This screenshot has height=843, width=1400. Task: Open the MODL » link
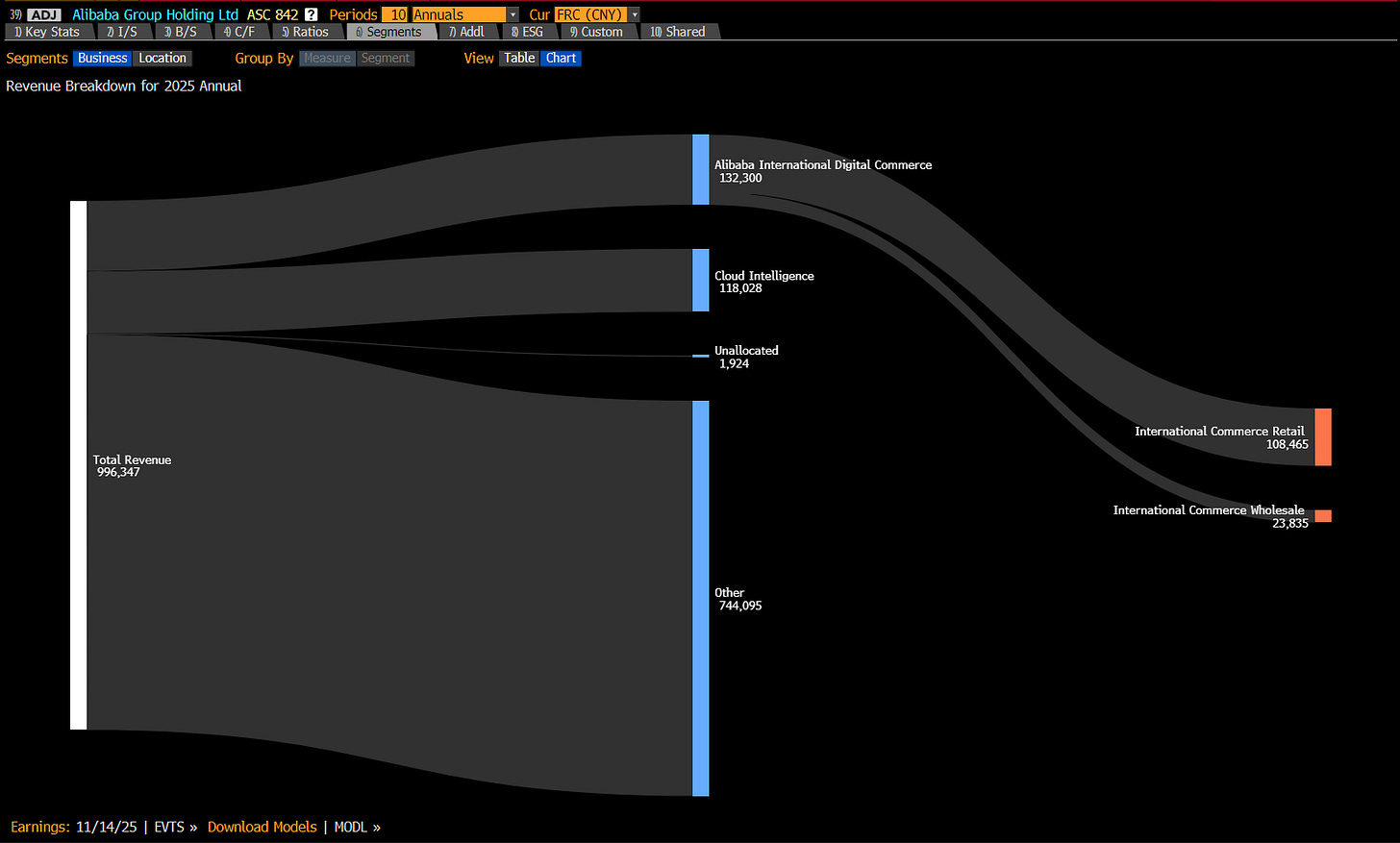tap(358, 827)
